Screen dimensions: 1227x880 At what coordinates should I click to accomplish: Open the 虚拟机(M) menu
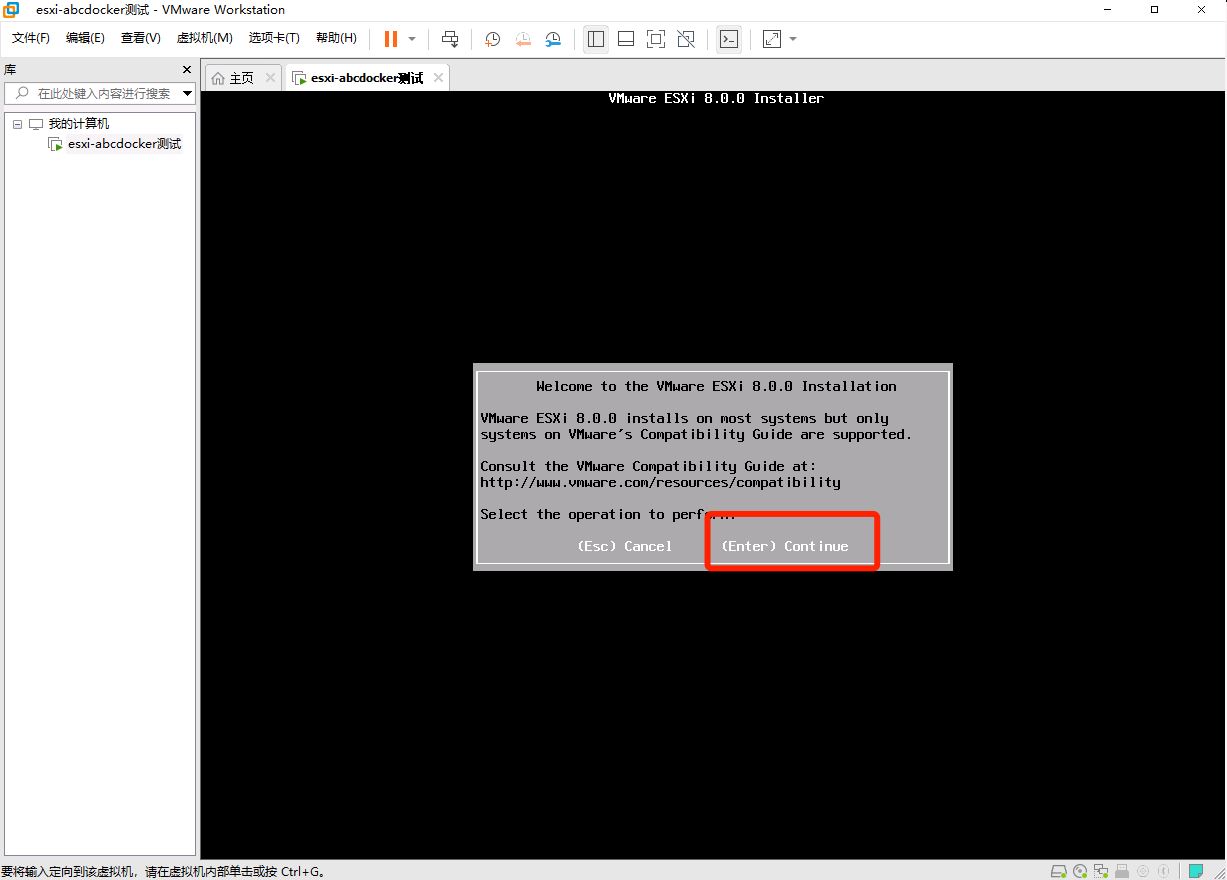205,38
